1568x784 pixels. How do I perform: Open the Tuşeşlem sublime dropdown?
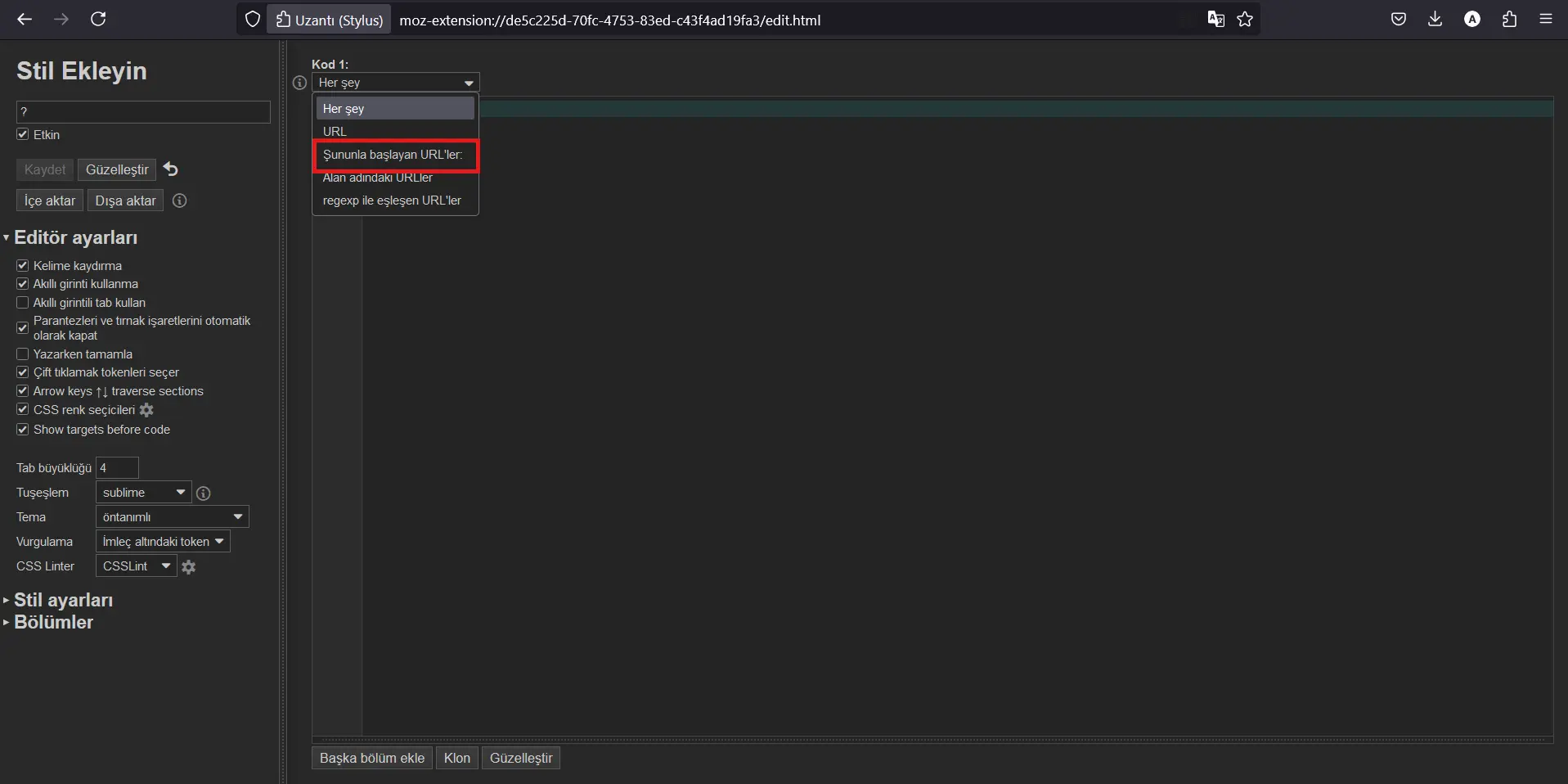143,493
